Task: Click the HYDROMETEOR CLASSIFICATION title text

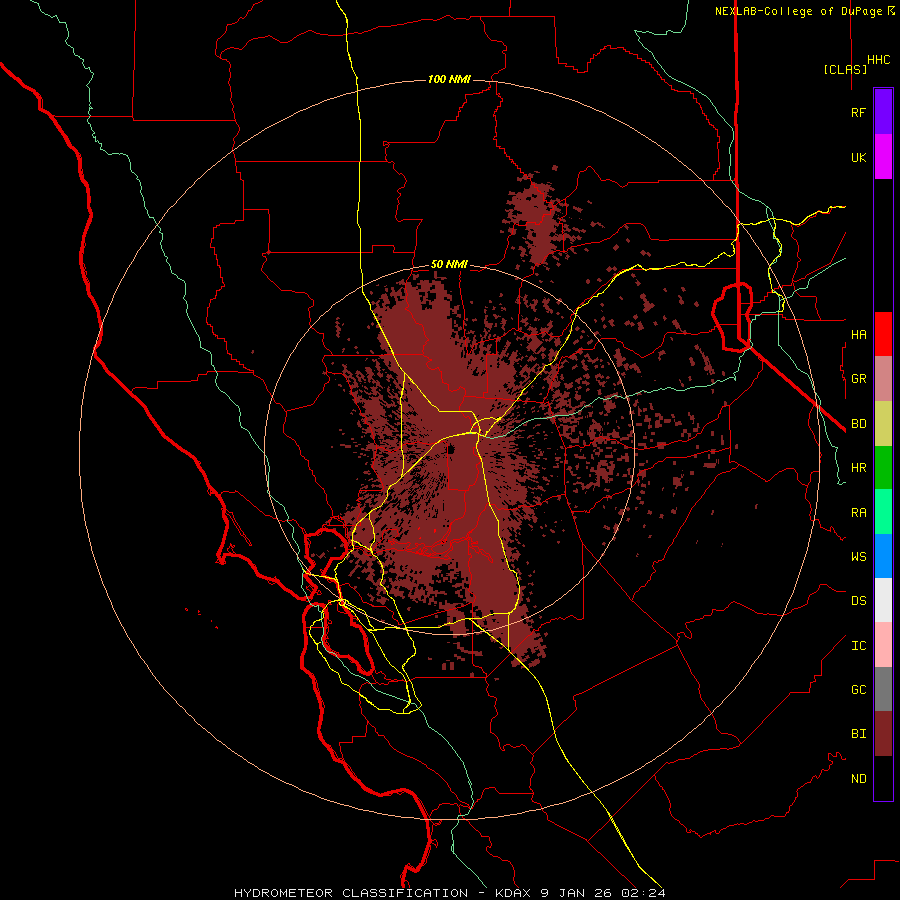Action: click(x=351, y=893)
